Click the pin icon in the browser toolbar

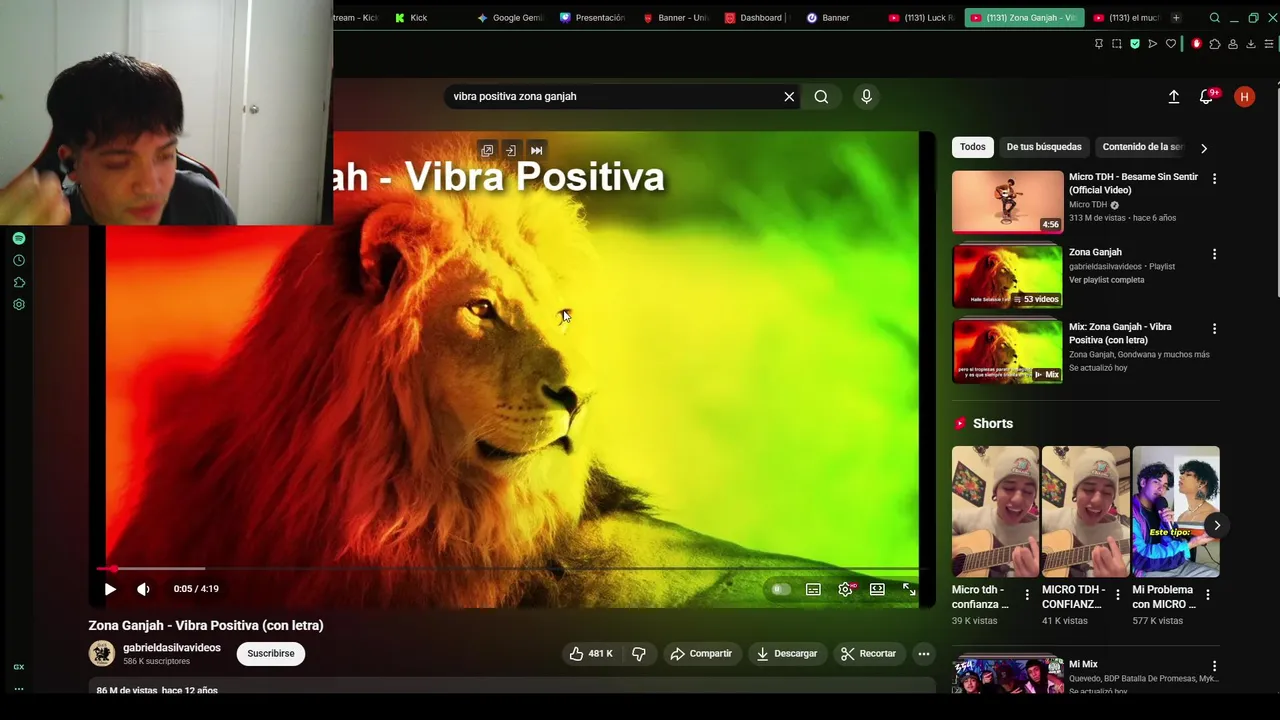coord(1099,44)
